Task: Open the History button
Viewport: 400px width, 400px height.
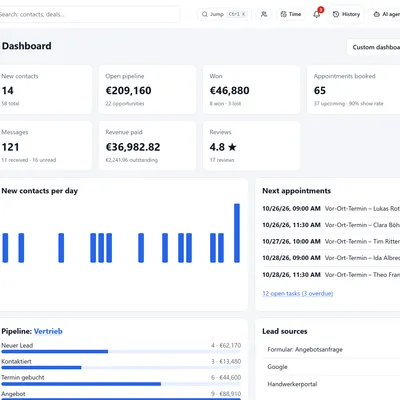Action: pos(347,14)
